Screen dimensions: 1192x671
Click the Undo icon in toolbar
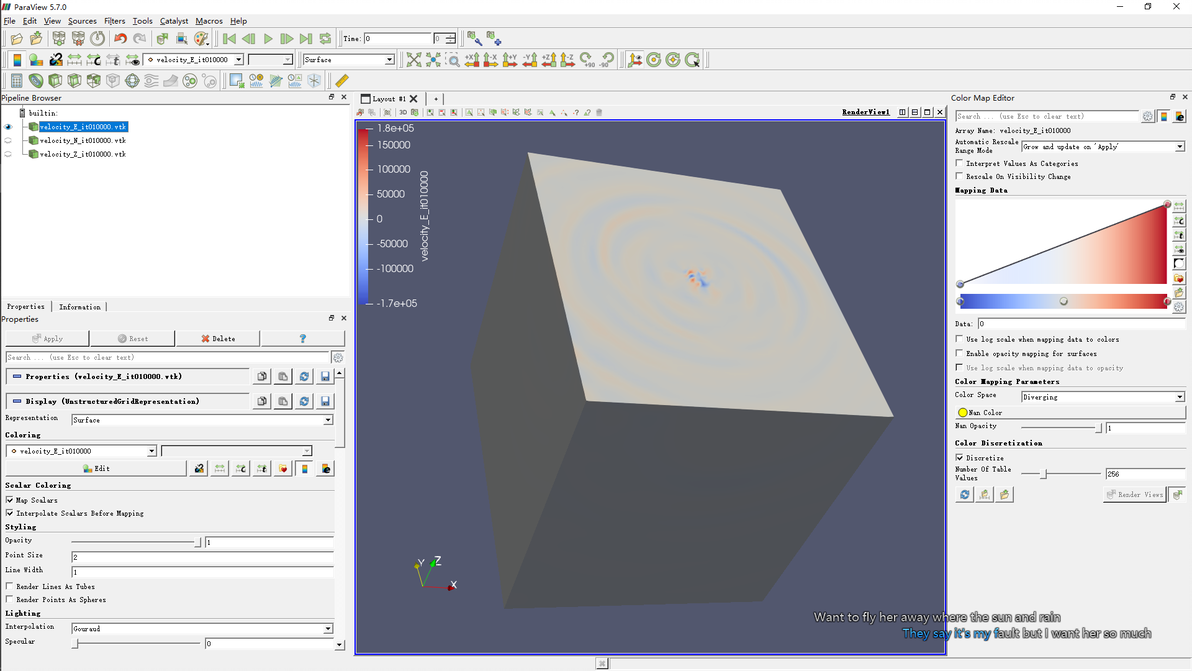point(120,39)
